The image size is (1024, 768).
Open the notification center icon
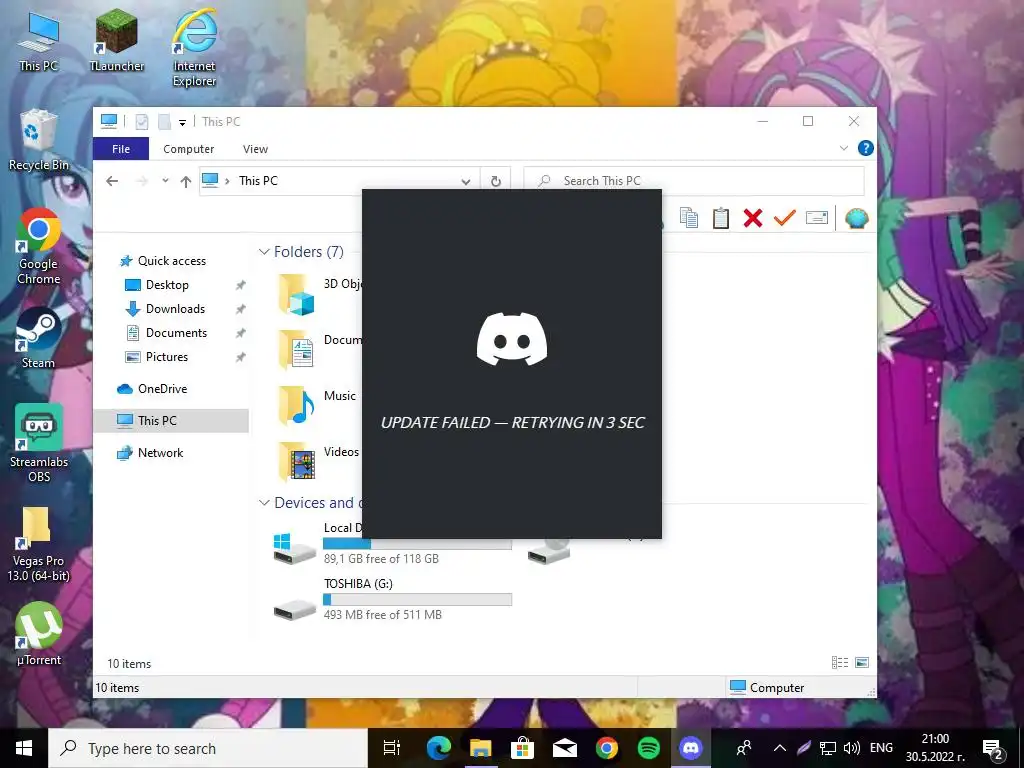993,748
